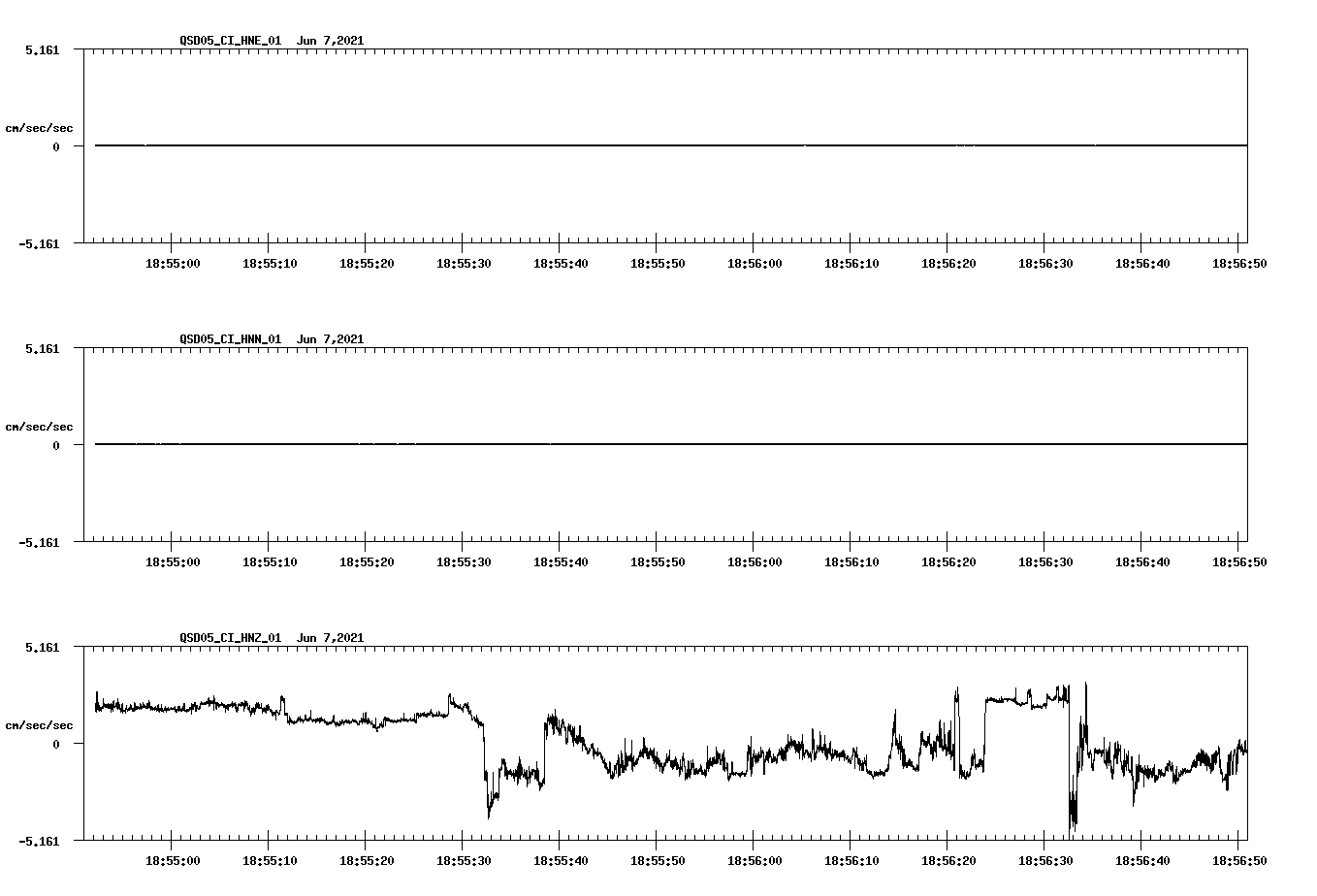The height and width of the screenshot is (896, 1317).
Task: Click the 18:55:30 time tick on first plot
Action: tap(464, 261)
